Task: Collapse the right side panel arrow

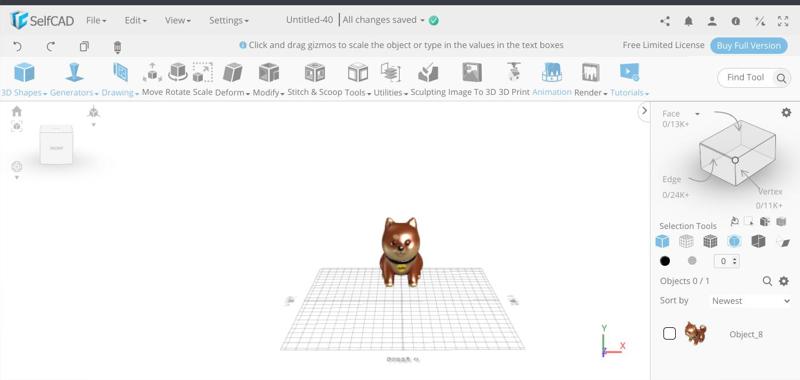Action: point(644,111)
